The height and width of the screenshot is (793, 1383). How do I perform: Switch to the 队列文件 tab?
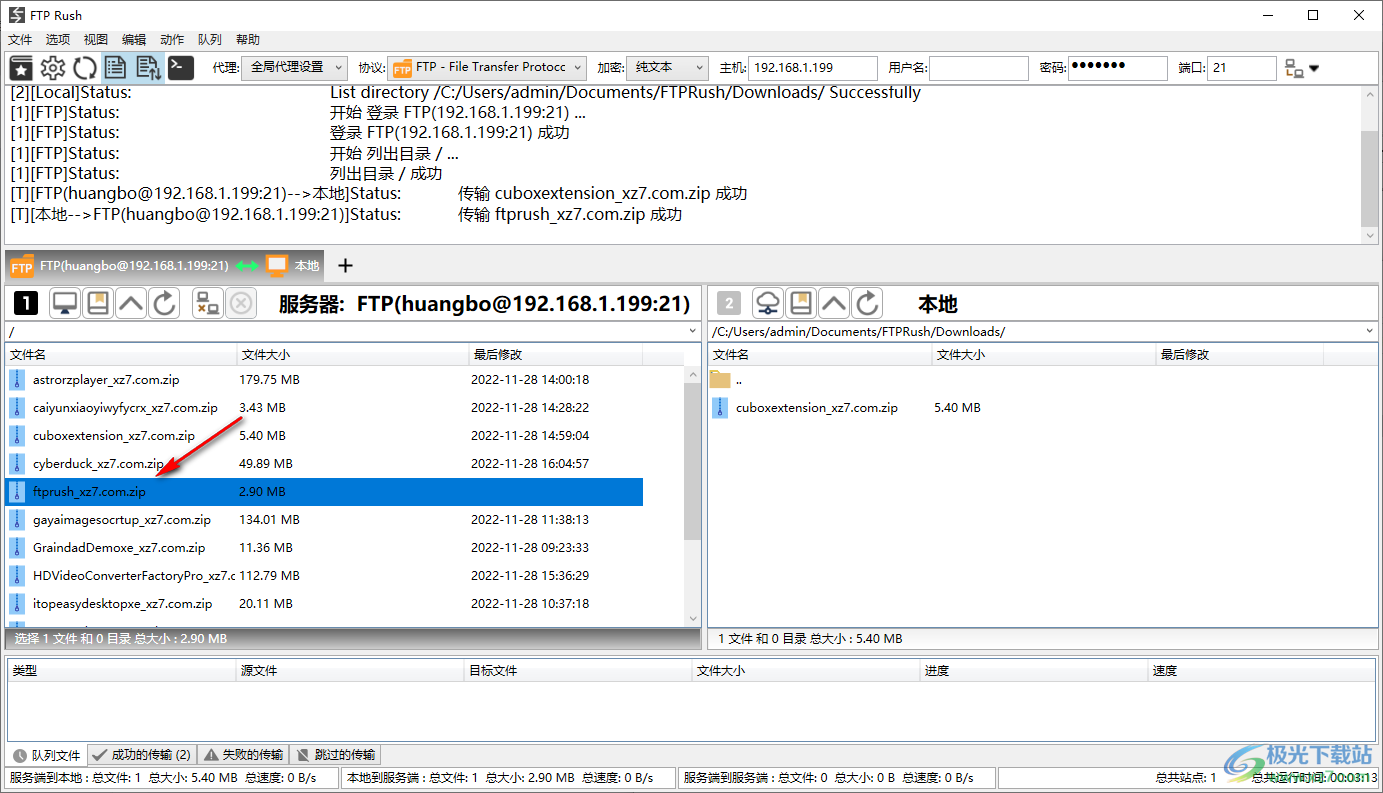[x=47, y=755]
